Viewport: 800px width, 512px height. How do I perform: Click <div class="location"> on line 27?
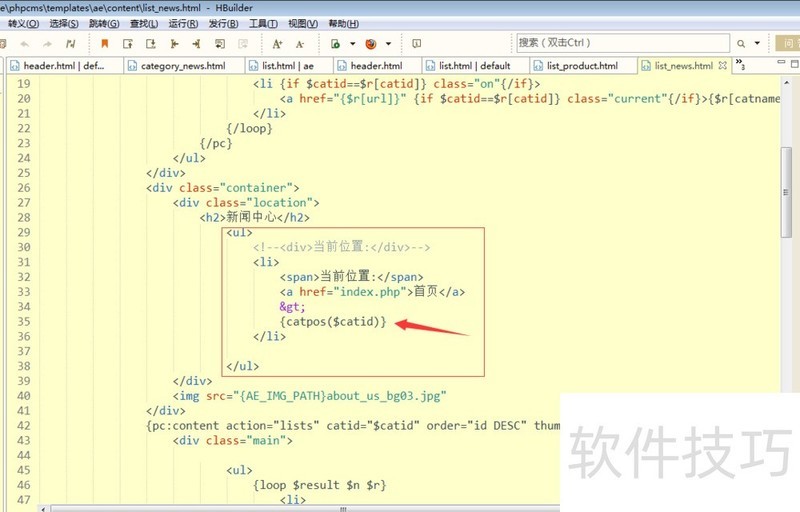click(246, 203)
